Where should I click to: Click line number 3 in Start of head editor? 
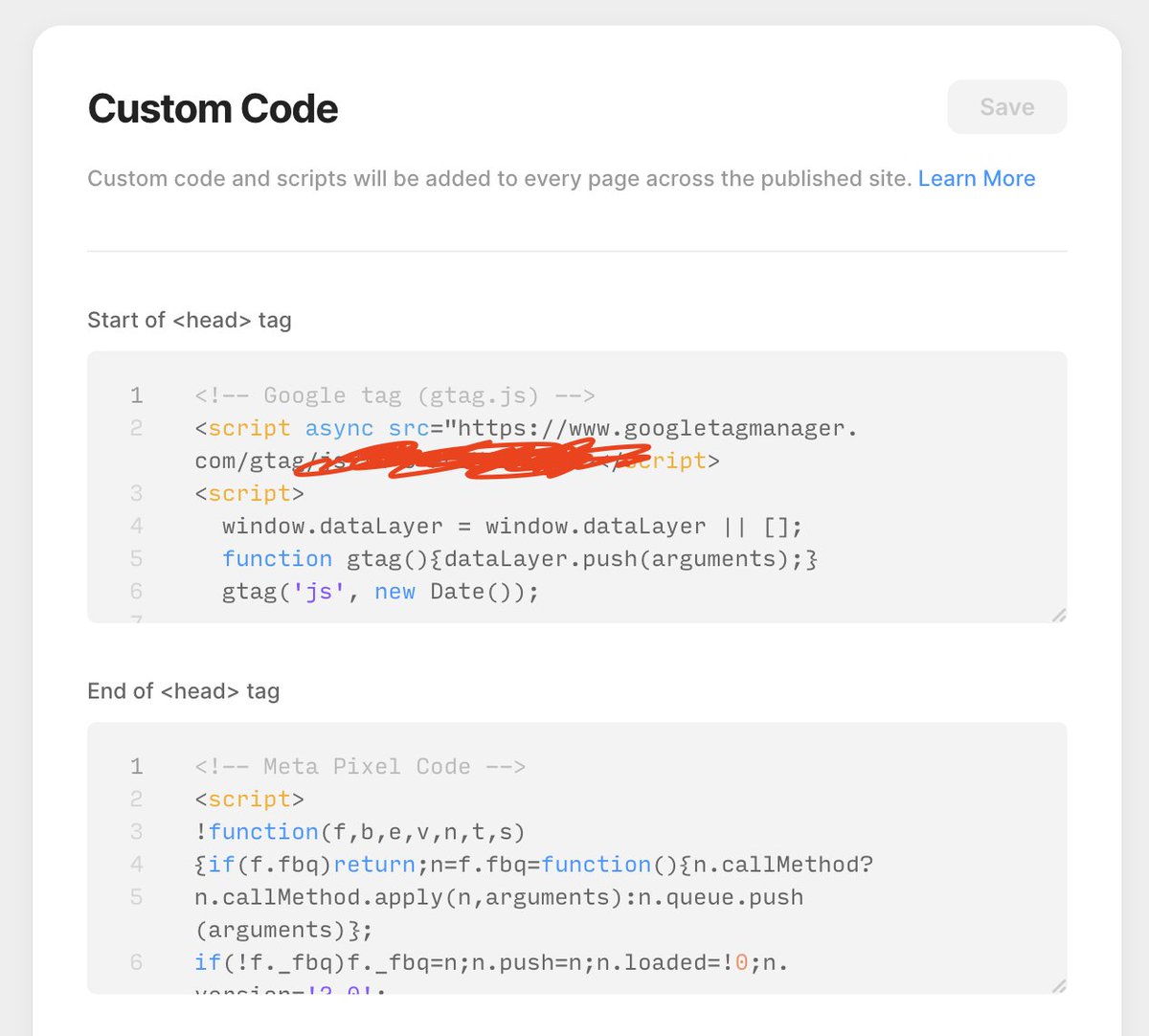click(136, 493)
